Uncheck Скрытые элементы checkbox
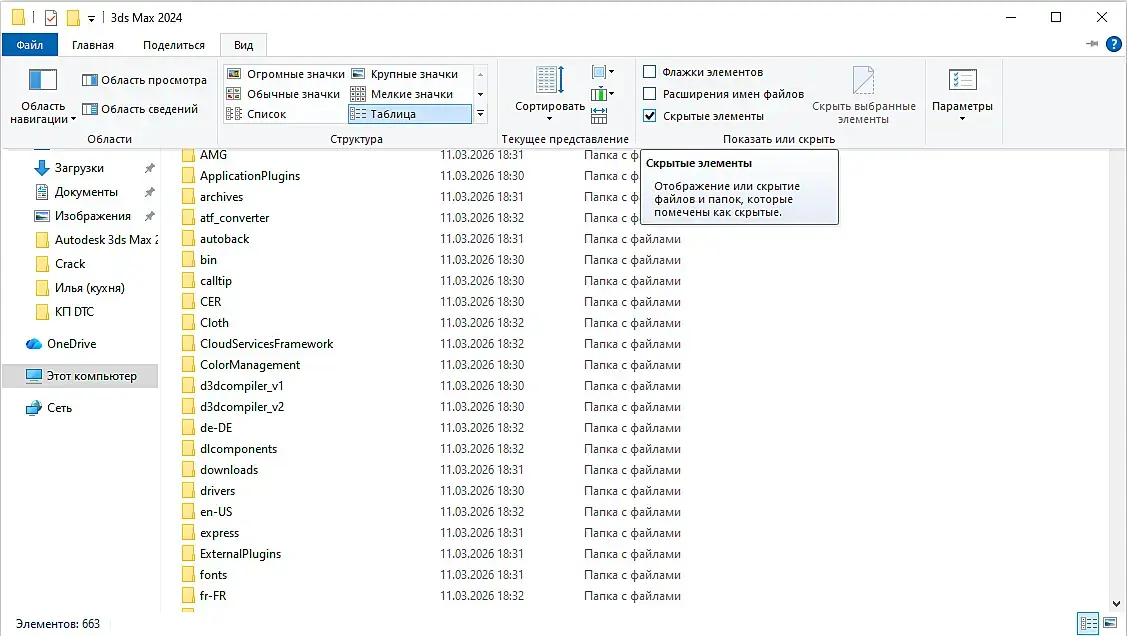Image resolution: width=1127 pixels, height=636 pixels. [x=649, y=116]
